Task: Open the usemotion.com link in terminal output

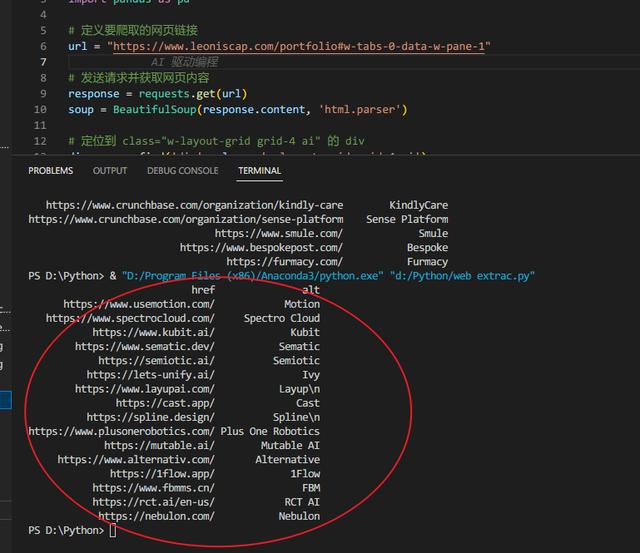Action: [138, 304]
